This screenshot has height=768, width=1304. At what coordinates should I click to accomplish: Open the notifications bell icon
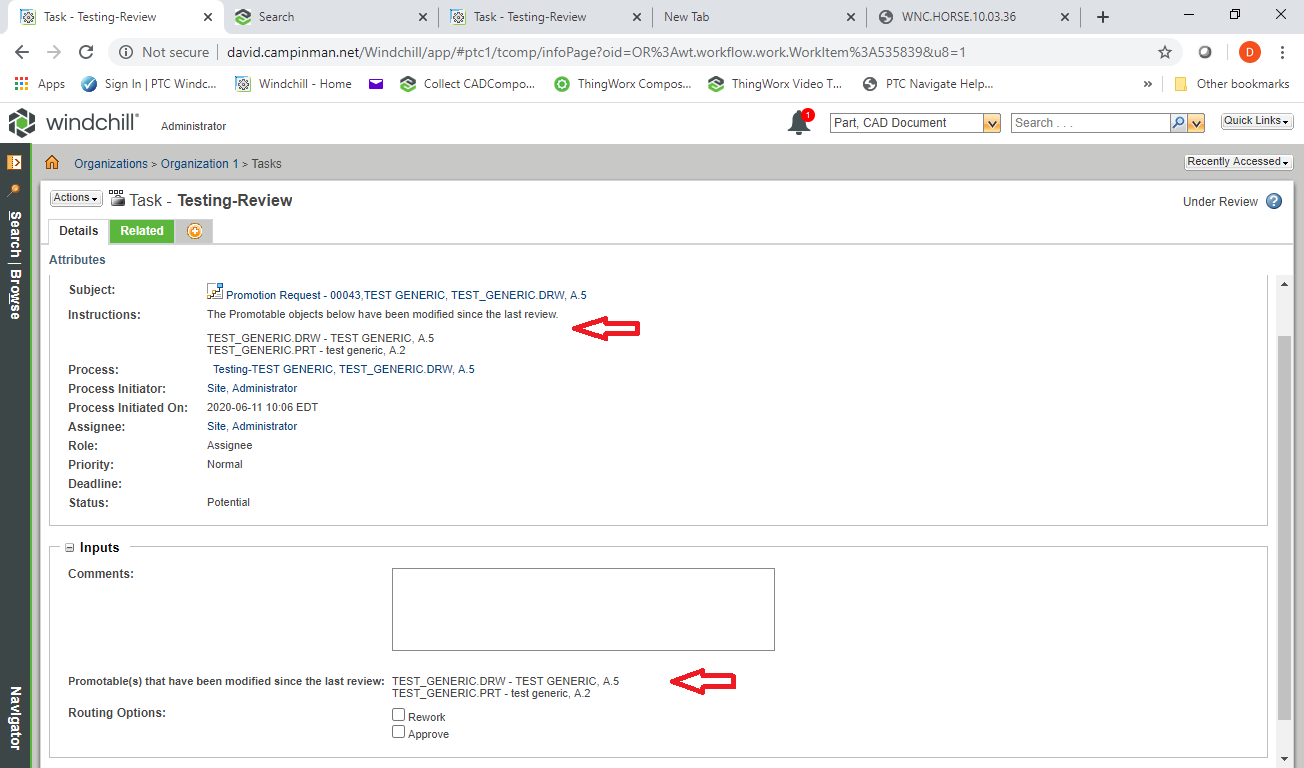pos(798,120)
